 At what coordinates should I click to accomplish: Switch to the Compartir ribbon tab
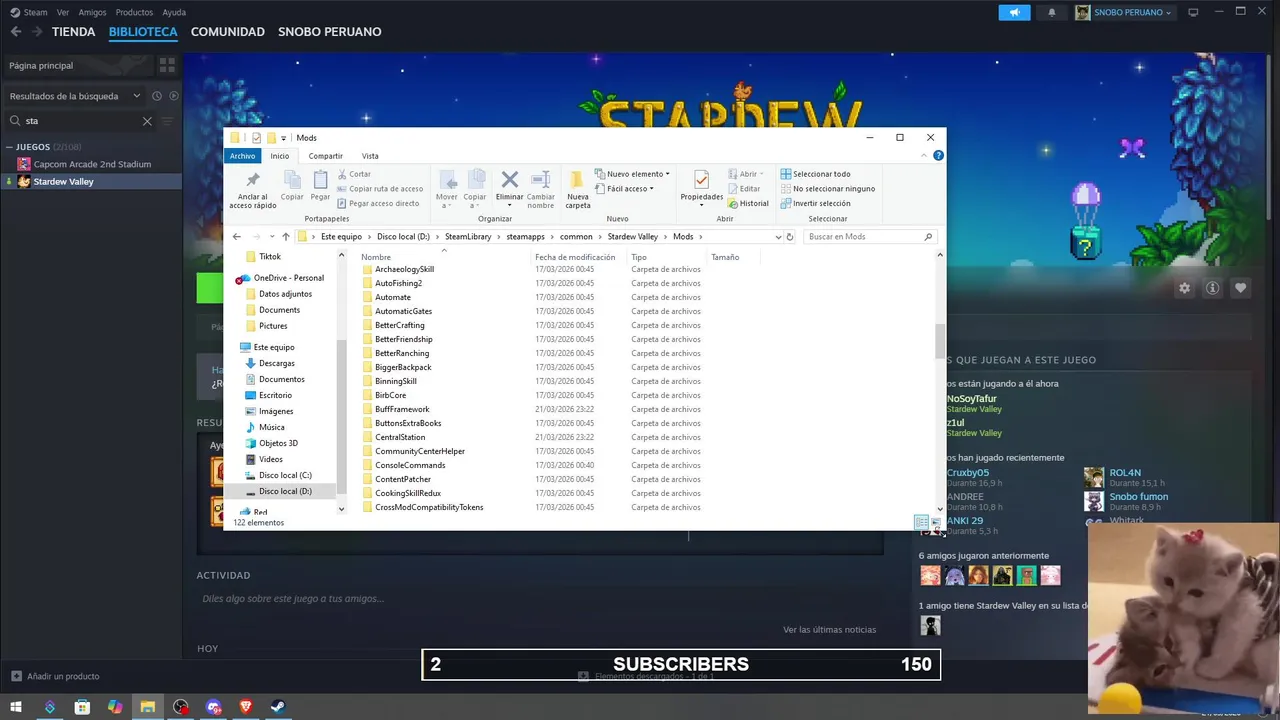tap(325, 156)
